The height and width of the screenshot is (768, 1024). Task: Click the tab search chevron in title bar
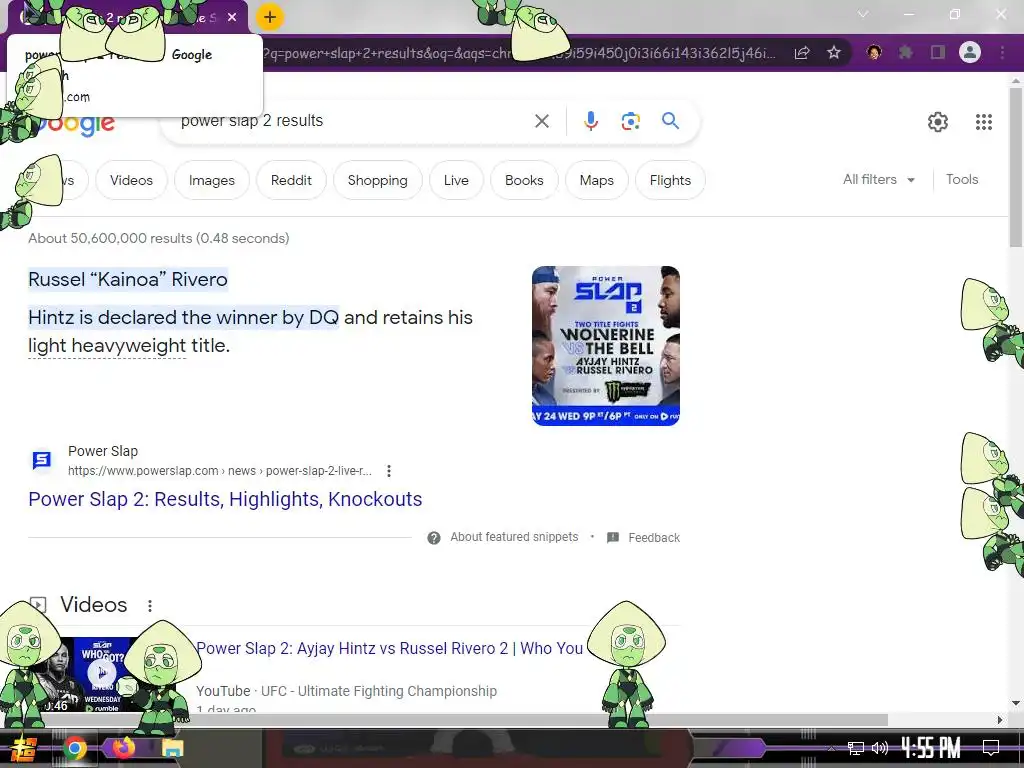[863, 14]
